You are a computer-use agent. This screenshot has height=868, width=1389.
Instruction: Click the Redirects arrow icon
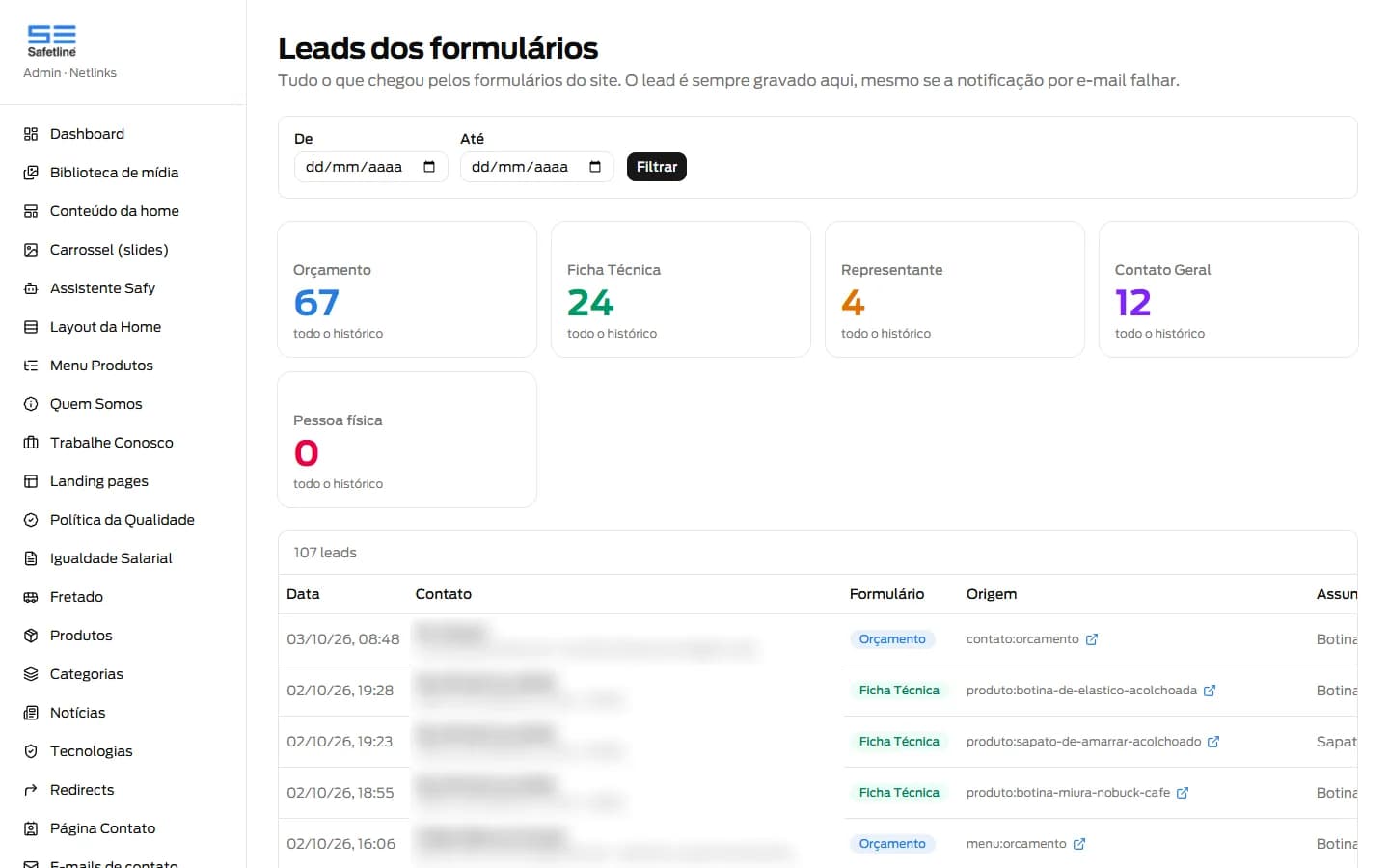pos(31,790)
